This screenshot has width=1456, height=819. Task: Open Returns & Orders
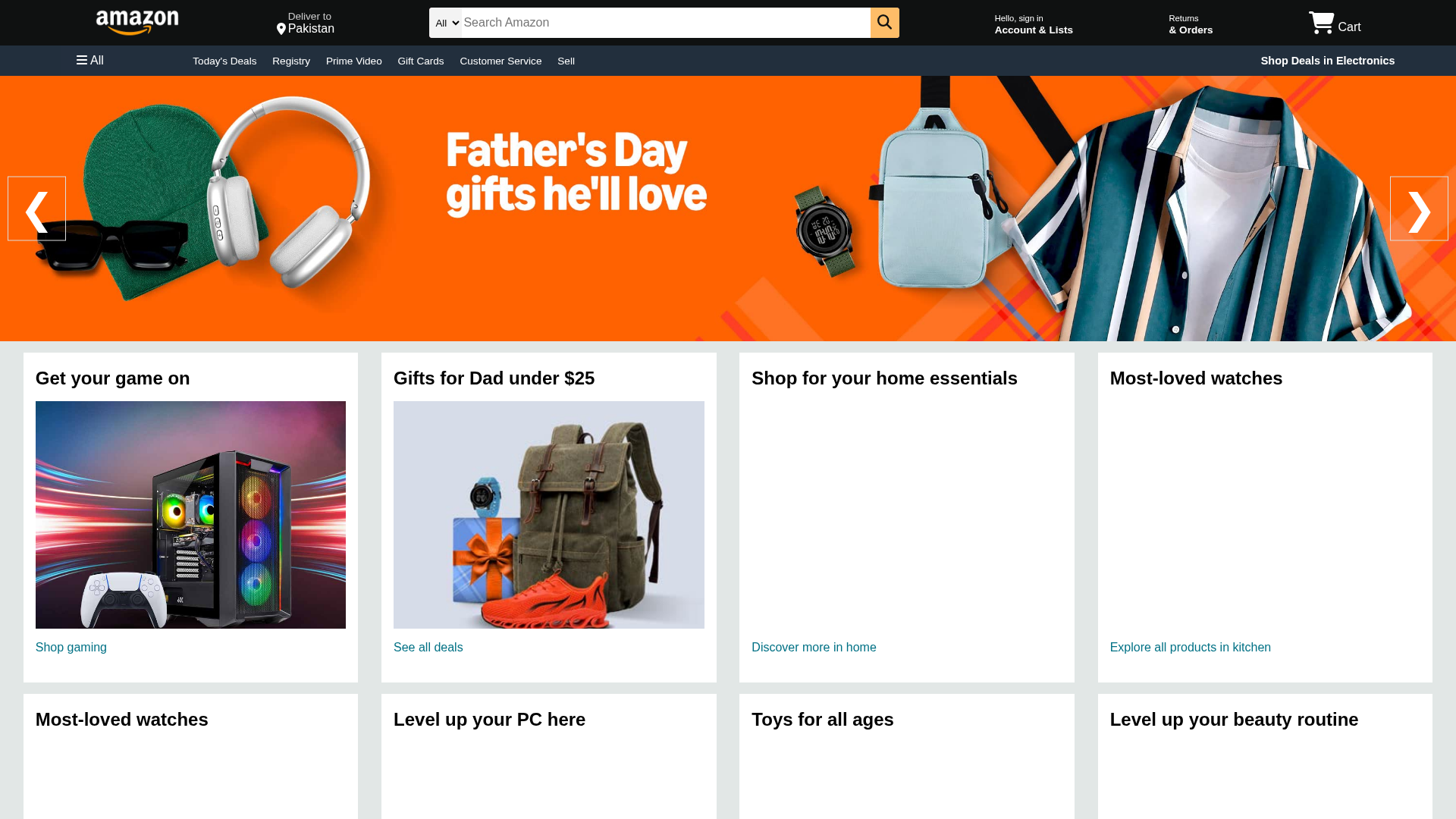(x=1191, y=24)
